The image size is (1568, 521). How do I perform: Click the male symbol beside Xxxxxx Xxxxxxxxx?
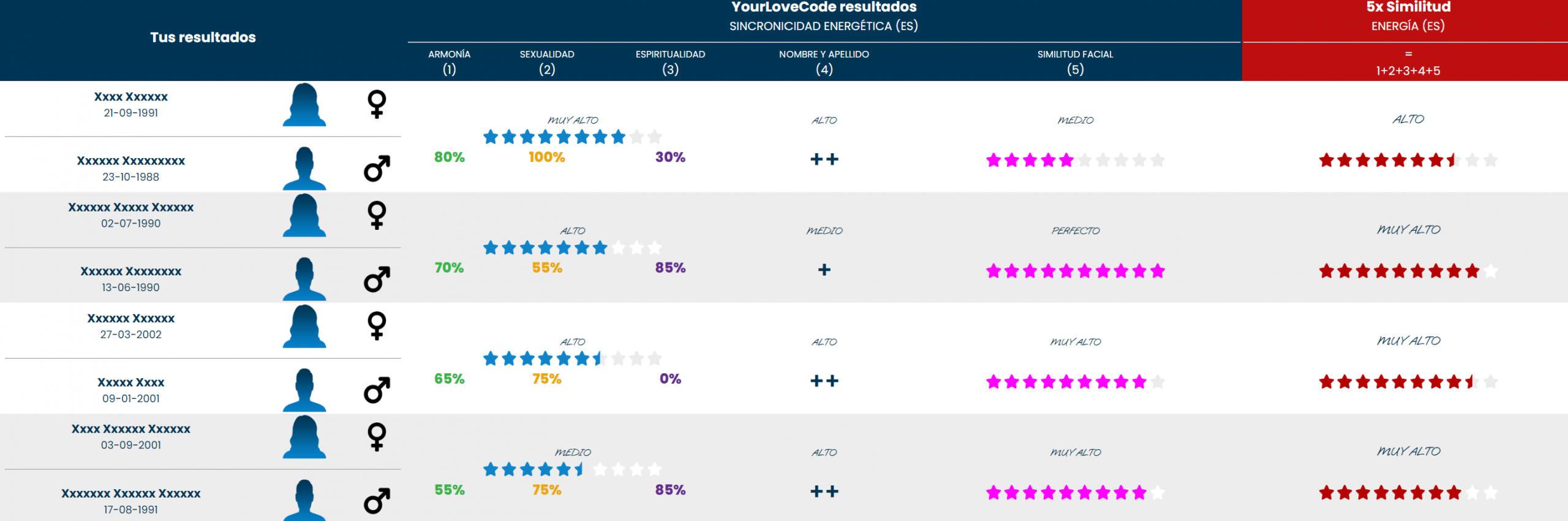click(x=377, y=169)
